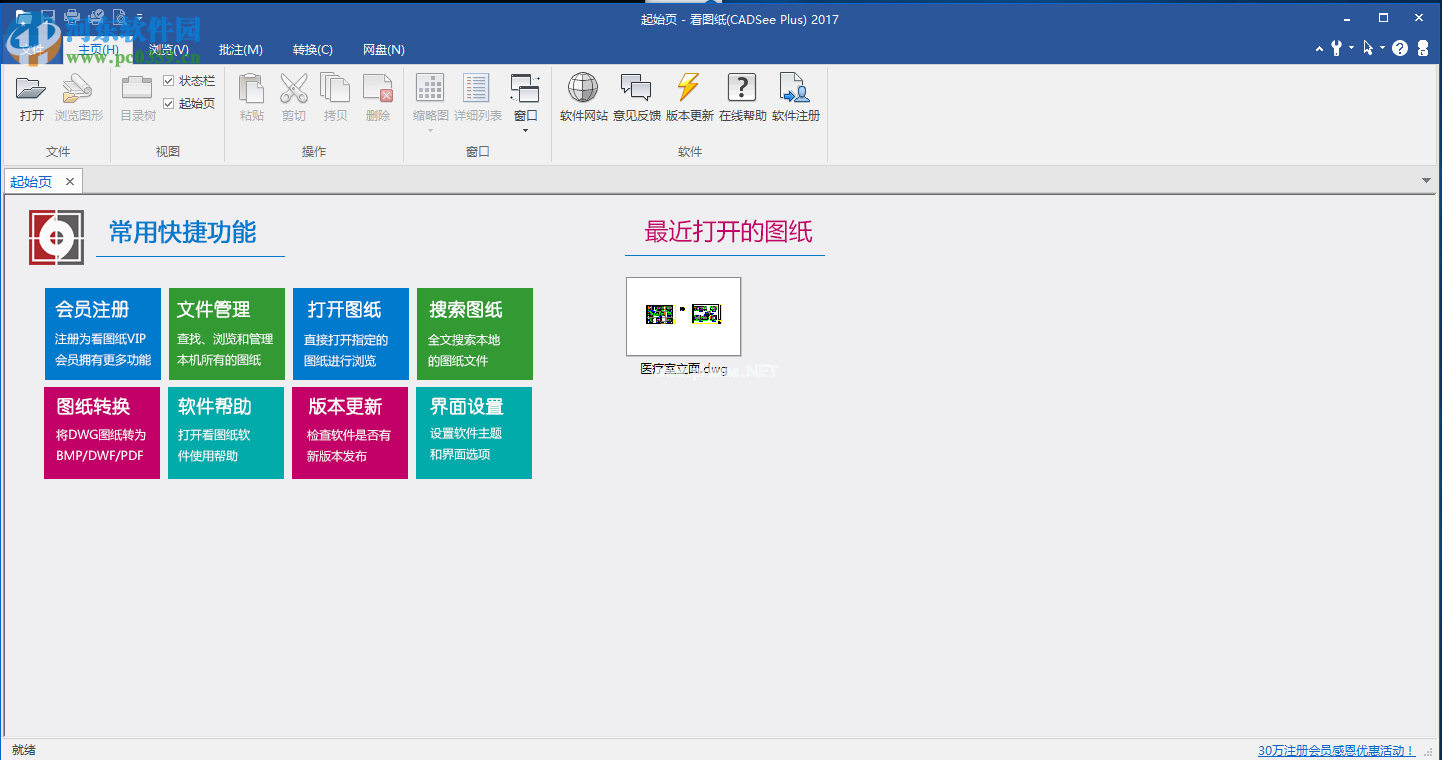The width and height of the screenshot is (1442, 760).
Task: Click the wrench settings icon in title area
Action: coord(1336,47)
